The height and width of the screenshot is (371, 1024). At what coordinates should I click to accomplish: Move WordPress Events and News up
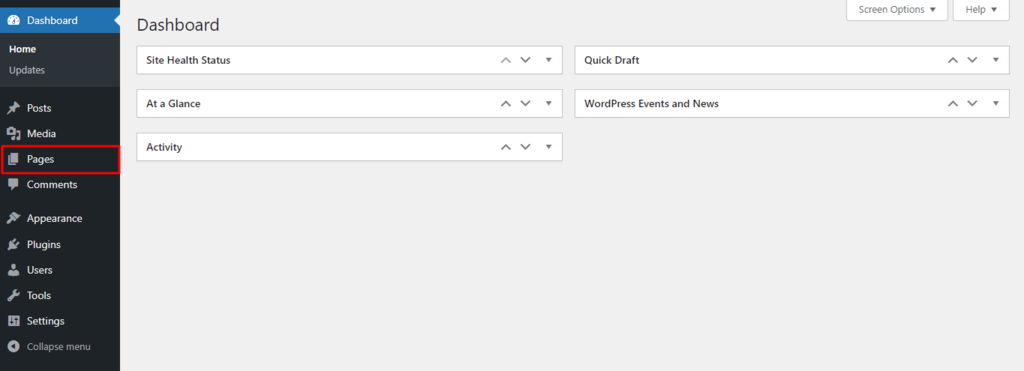point(953,103)
